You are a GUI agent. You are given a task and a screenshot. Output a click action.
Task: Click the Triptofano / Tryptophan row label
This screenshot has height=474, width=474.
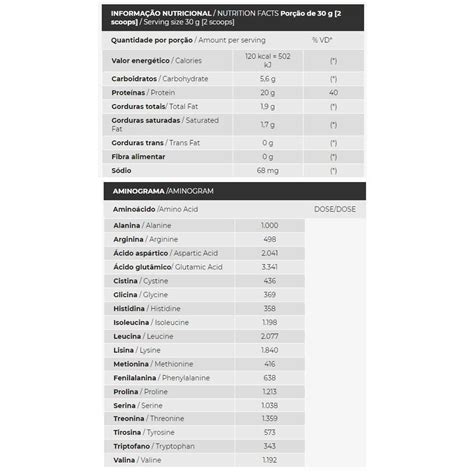(154, 446)
